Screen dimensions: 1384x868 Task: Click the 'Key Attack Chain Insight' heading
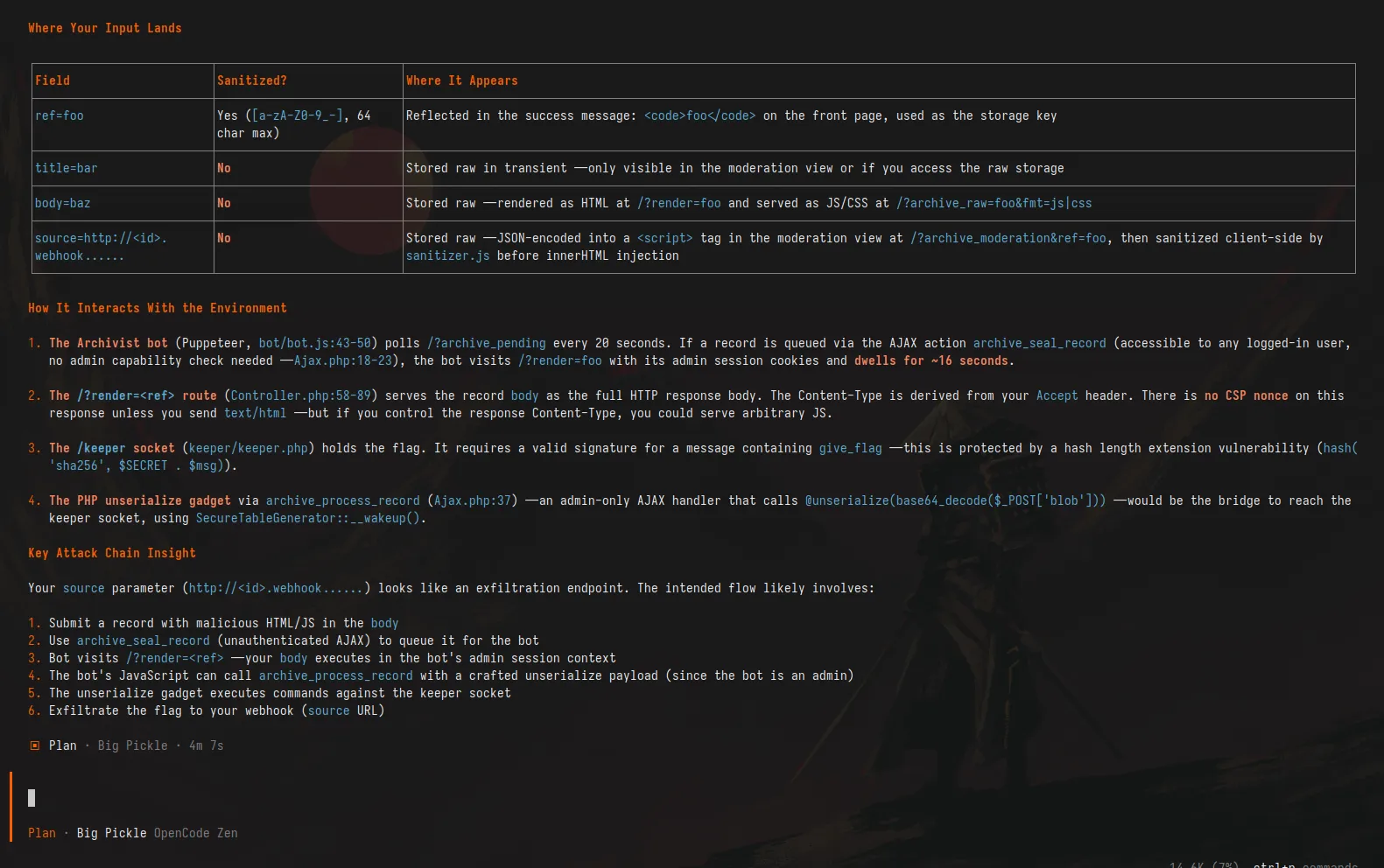click(x=112, y=553)
